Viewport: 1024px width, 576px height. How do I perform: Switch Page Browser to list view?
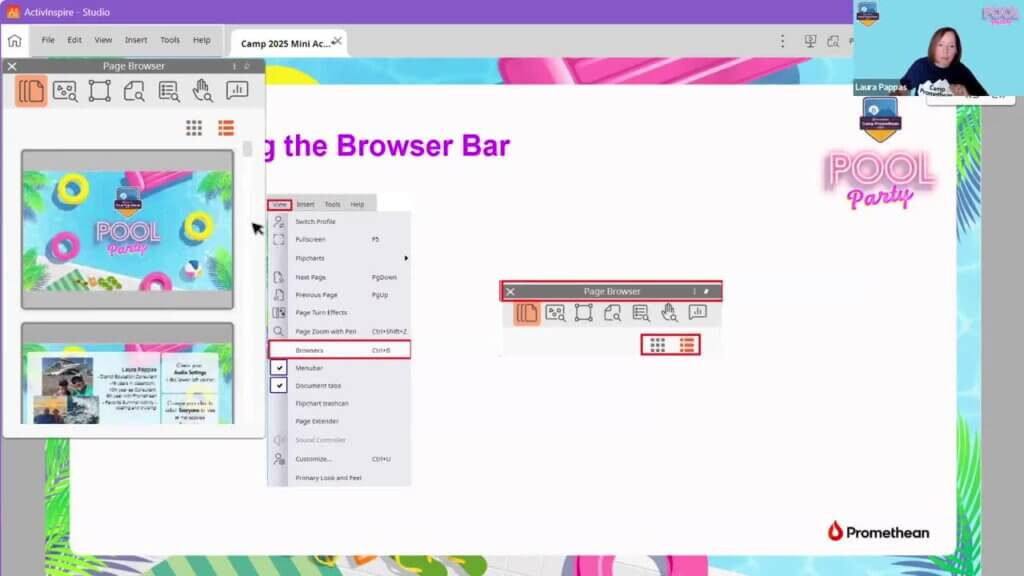coord(226,127)
